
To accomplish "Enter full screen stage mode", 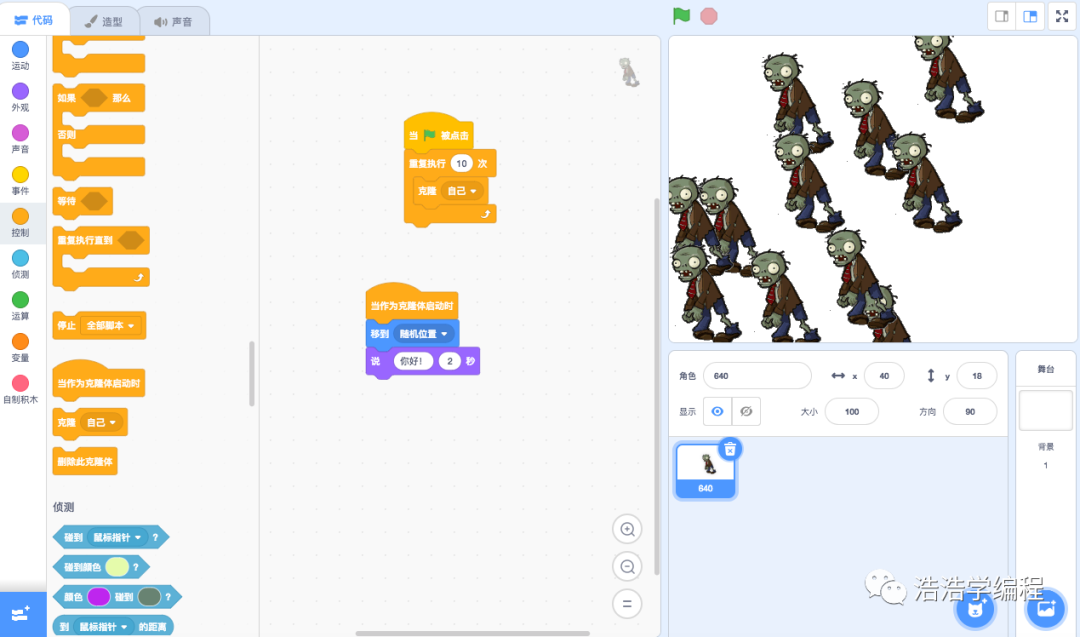I will pyautogui.click(x=1062, y=17).
